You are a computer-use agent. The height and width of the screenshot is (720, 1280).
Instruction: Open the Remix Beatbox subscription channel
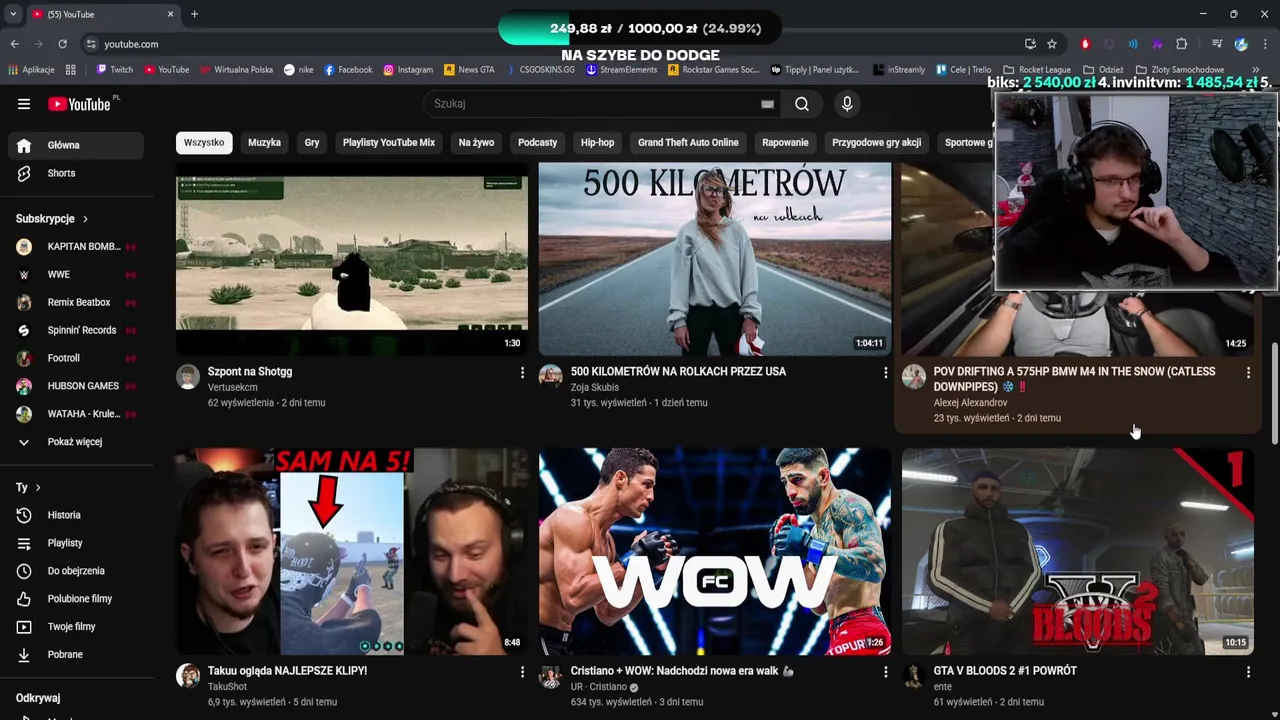pos(76,302)
